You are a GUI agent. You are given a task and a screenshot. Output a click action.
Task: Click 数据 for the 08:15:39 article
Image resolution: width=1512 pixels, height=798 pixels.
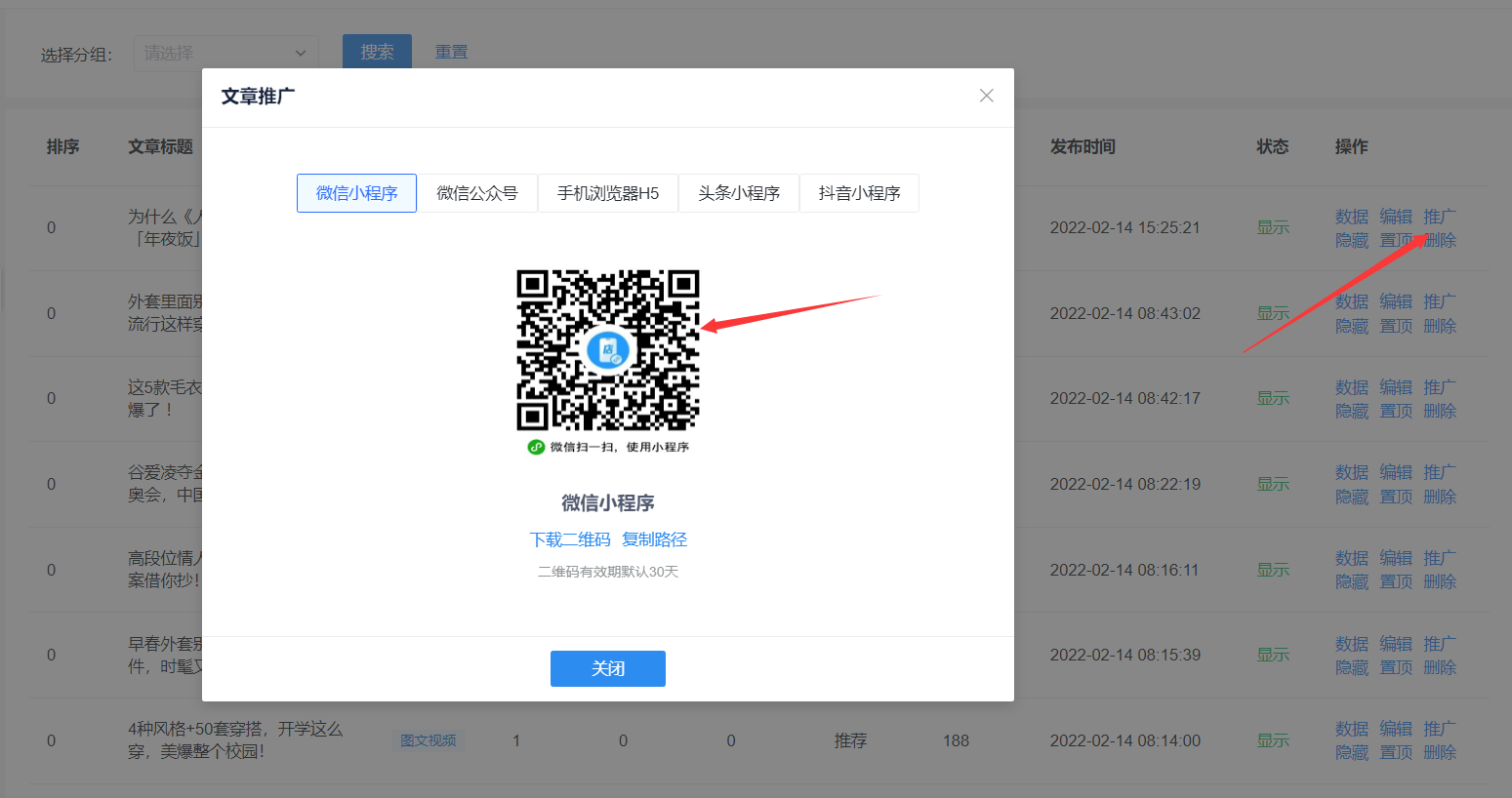(1352, 644)
